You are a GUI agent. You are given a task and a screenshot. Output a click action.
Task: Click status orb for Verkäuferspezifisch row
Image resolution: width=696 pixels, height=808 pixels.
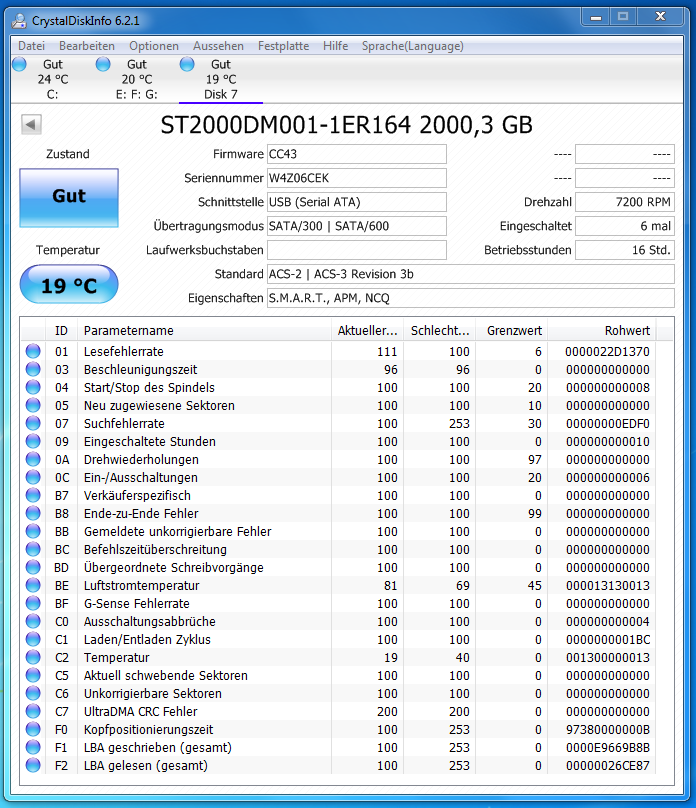pyautogui.click(x=33, y=495)
